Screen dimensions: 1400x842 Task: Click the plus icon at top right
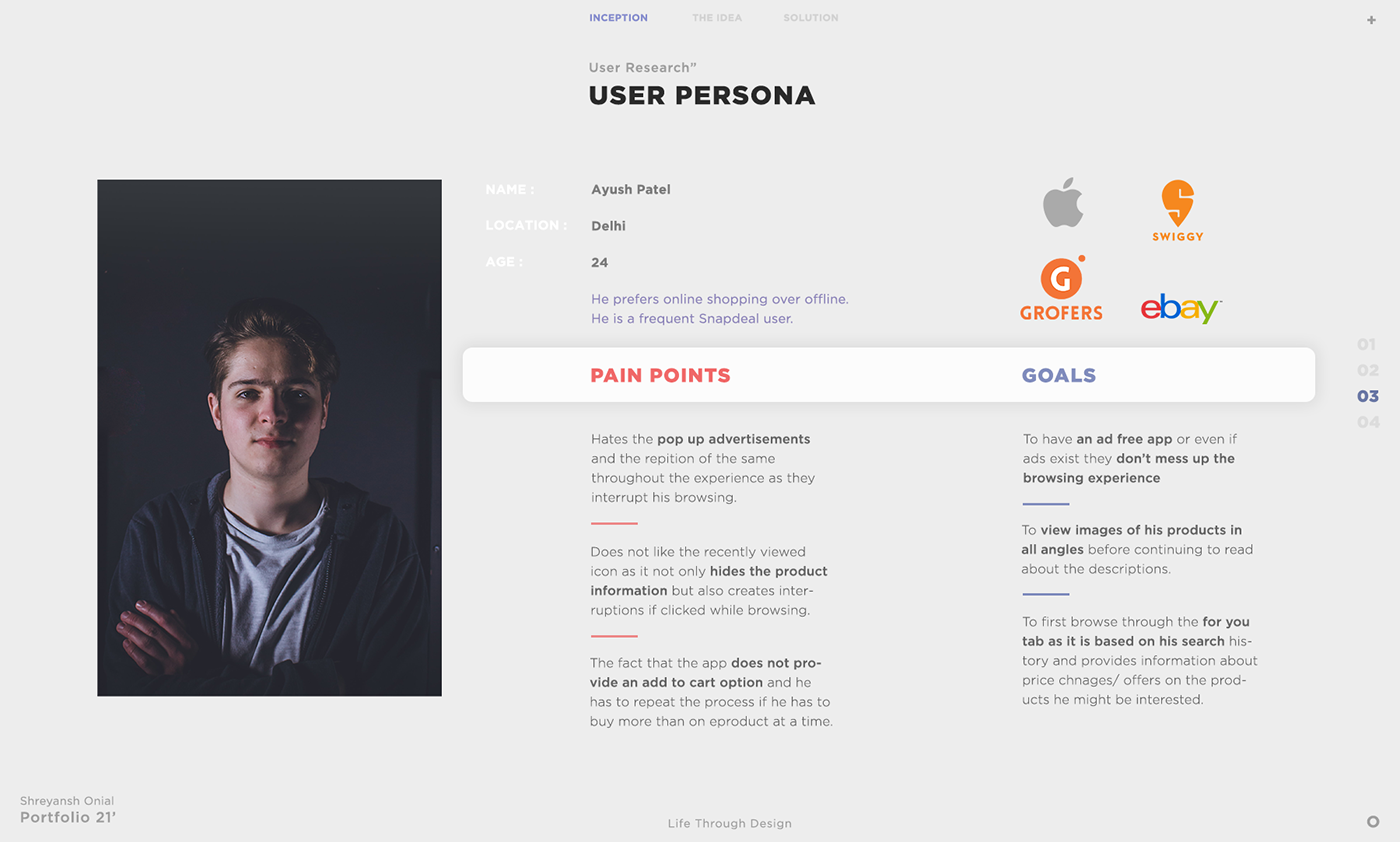1371,20
